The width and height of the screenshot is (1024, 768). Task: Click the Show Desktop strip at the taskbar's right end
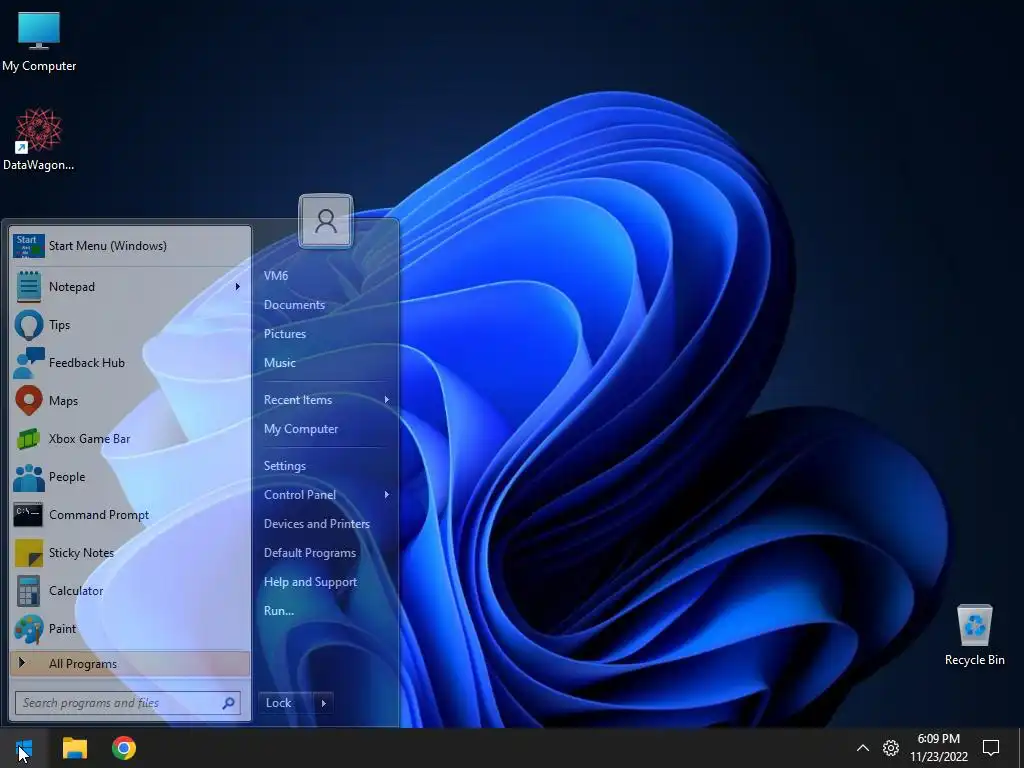(1021, 748)
